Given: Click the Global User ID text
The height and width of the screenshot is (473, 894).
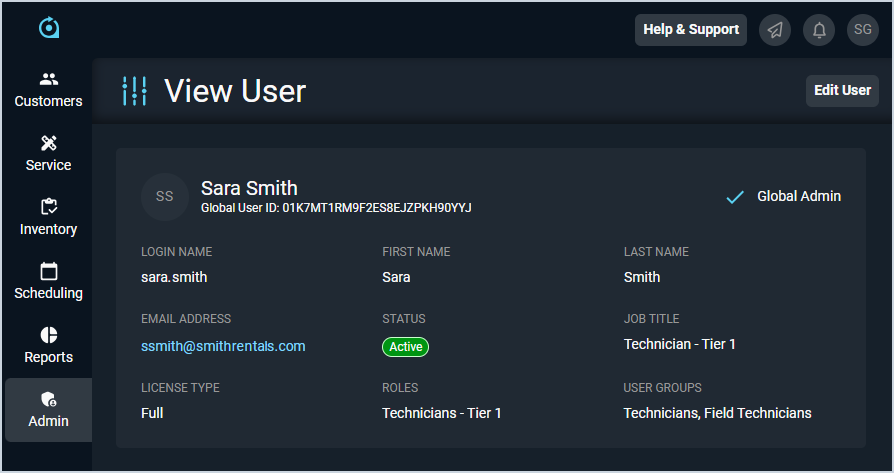Looking at the screenshot, I should point(336,208).
